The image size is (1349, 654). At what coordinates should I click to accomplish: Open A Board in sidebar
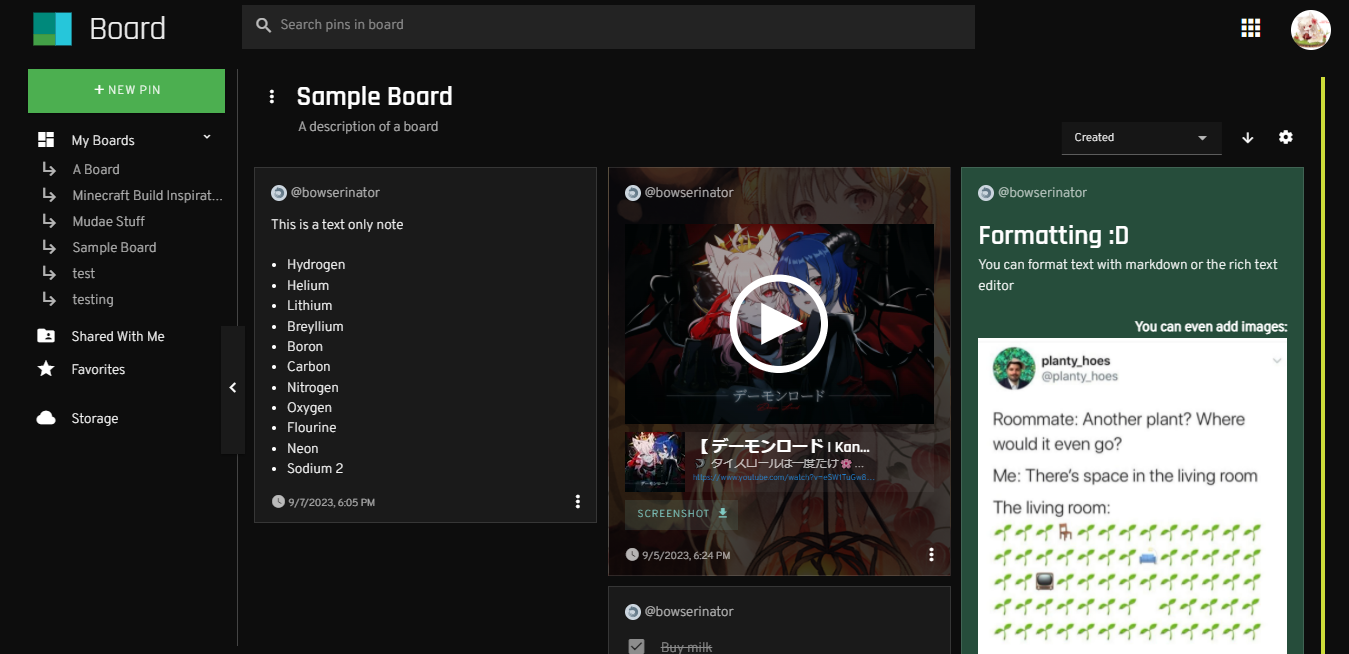(x=96, y=170)
